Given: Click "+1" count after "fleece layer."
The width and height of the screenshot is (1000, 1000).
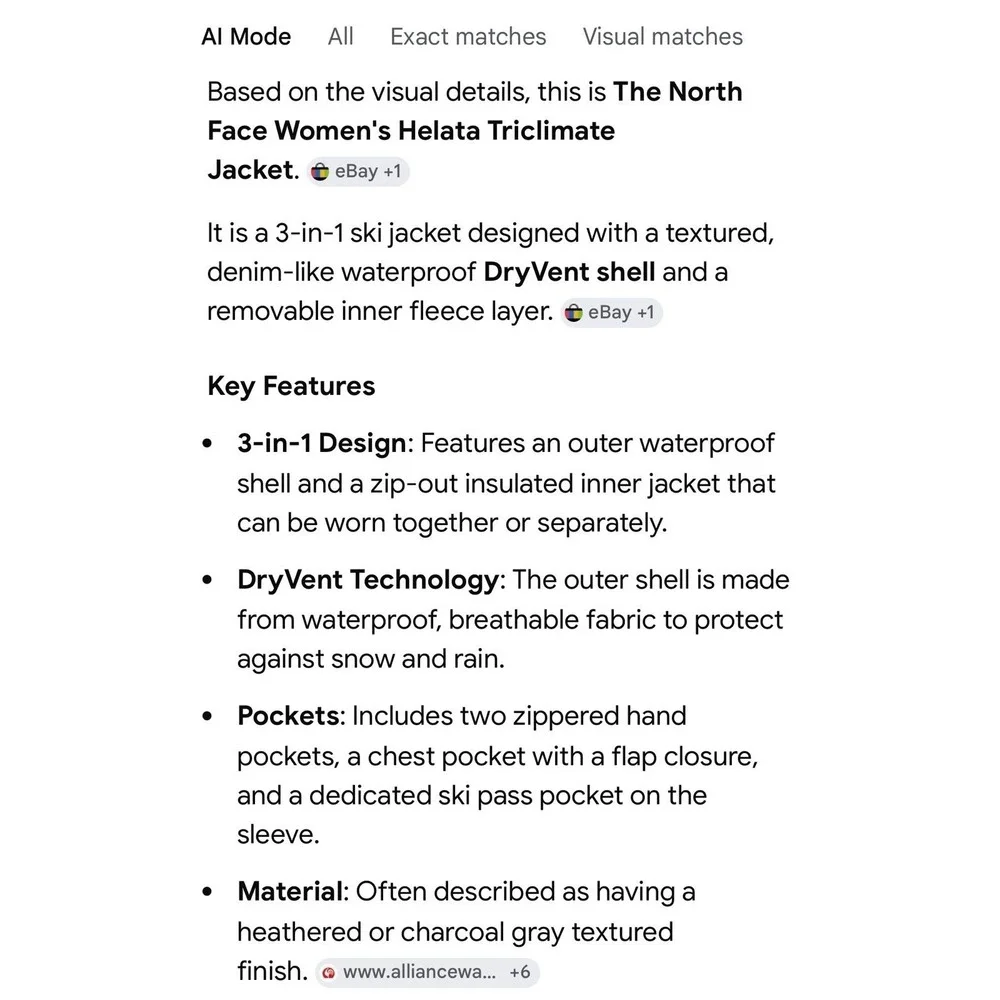Looking at the screenshot, I should [x=644, y=313].
